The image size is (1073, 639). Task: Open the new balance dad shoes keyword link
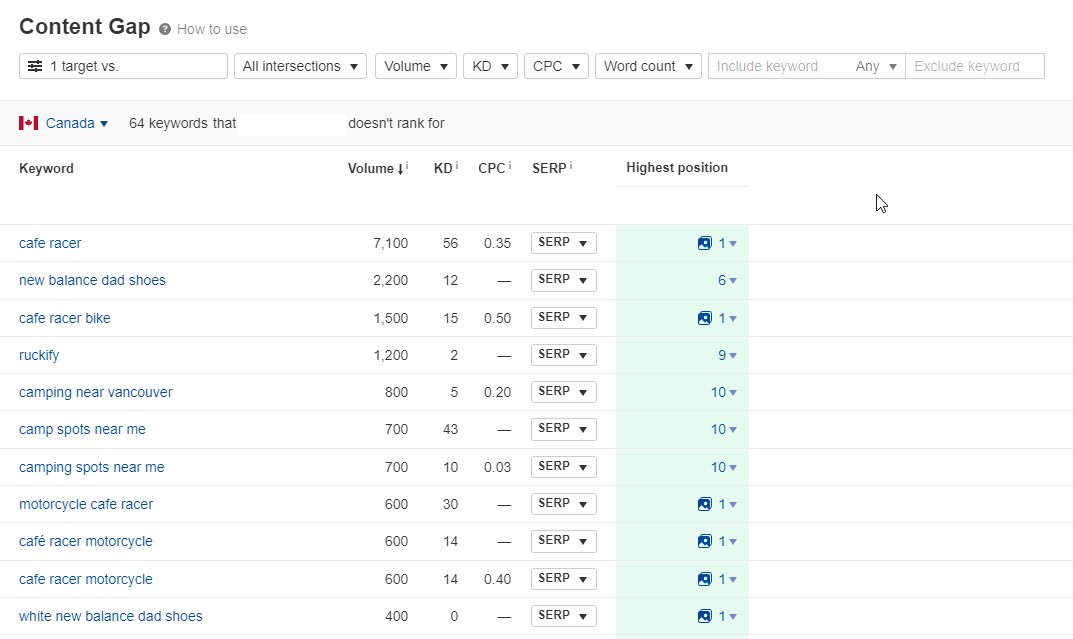click(x=92, y=280)
